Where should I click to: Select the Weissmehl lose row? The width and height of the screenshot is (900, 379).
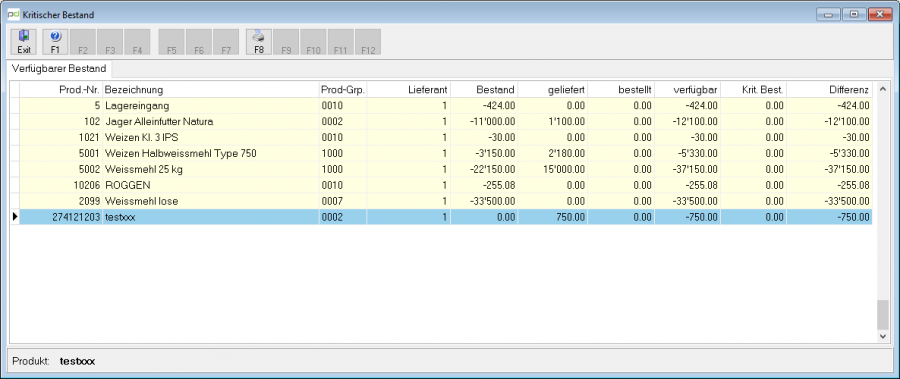tap(445, 201)
